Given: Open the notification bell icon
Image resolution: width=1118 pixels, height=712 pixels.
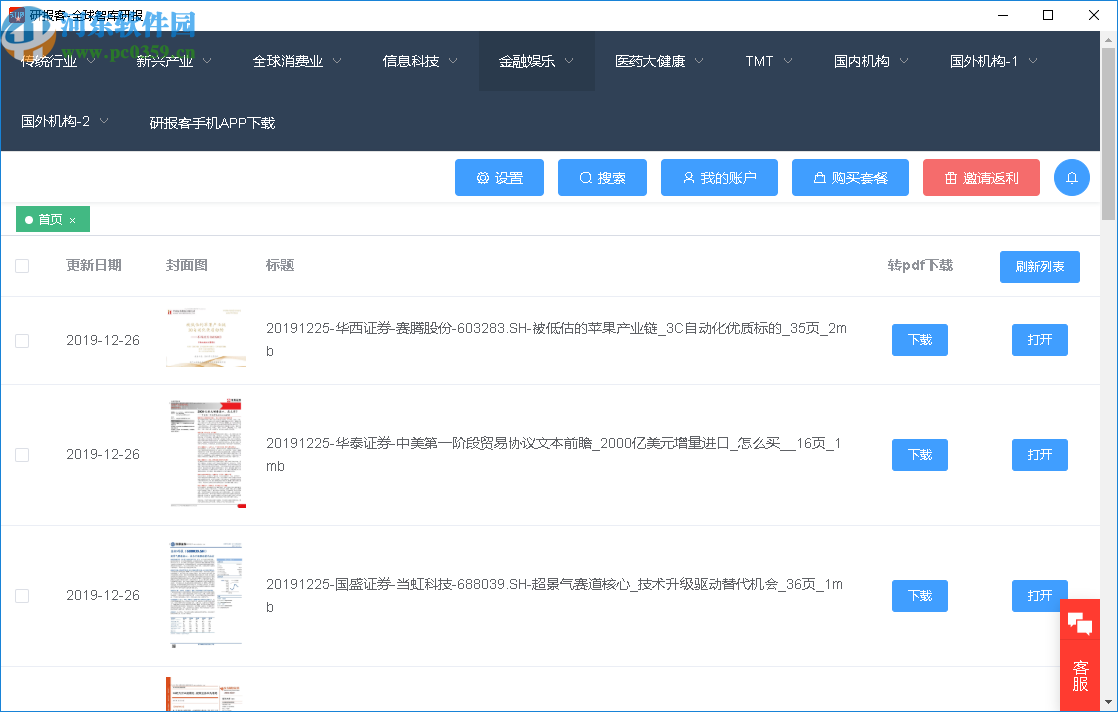Looking at the screenshot, I should 1071,177.
